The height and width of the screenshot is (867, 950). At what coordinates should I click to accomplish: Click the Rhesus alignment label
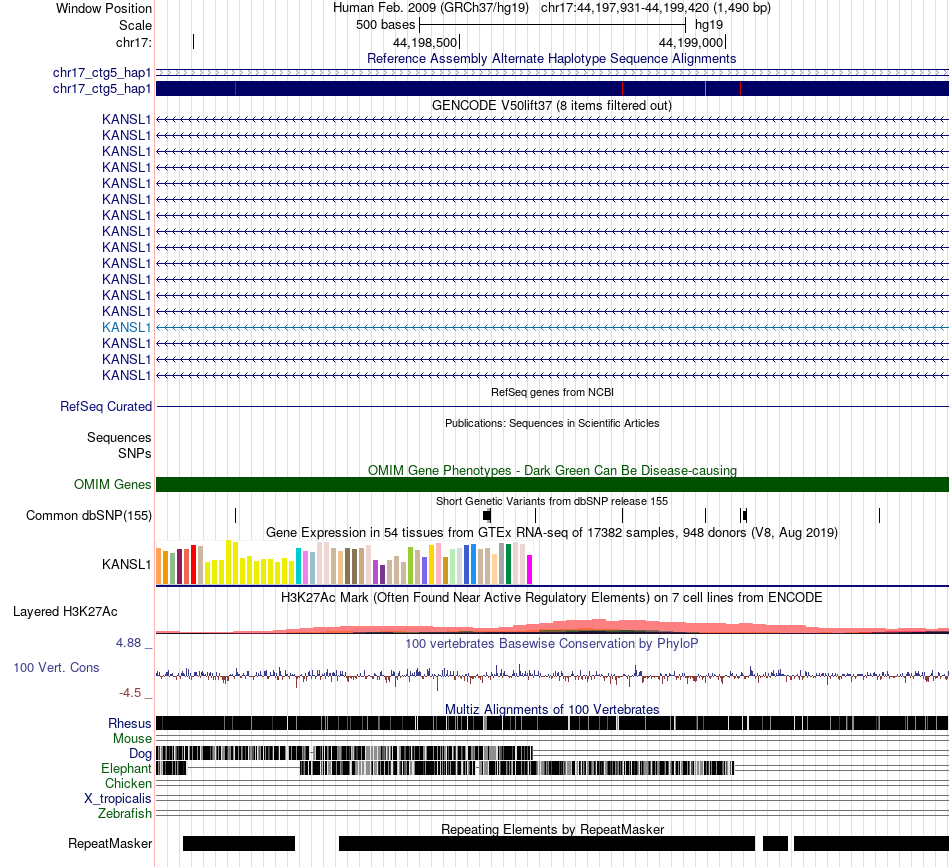click(130, 723)
